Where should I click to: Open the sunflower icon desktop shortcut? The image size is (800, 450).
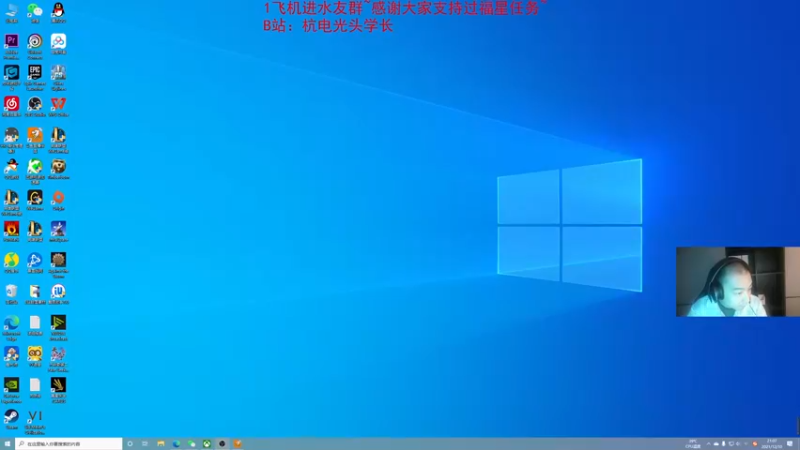pyautogui.click(x=58, y=260)
